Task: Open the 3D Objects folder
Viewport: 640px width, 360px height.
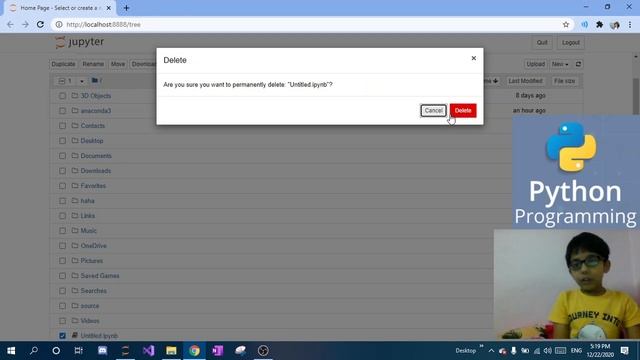Action: [96, 96]
